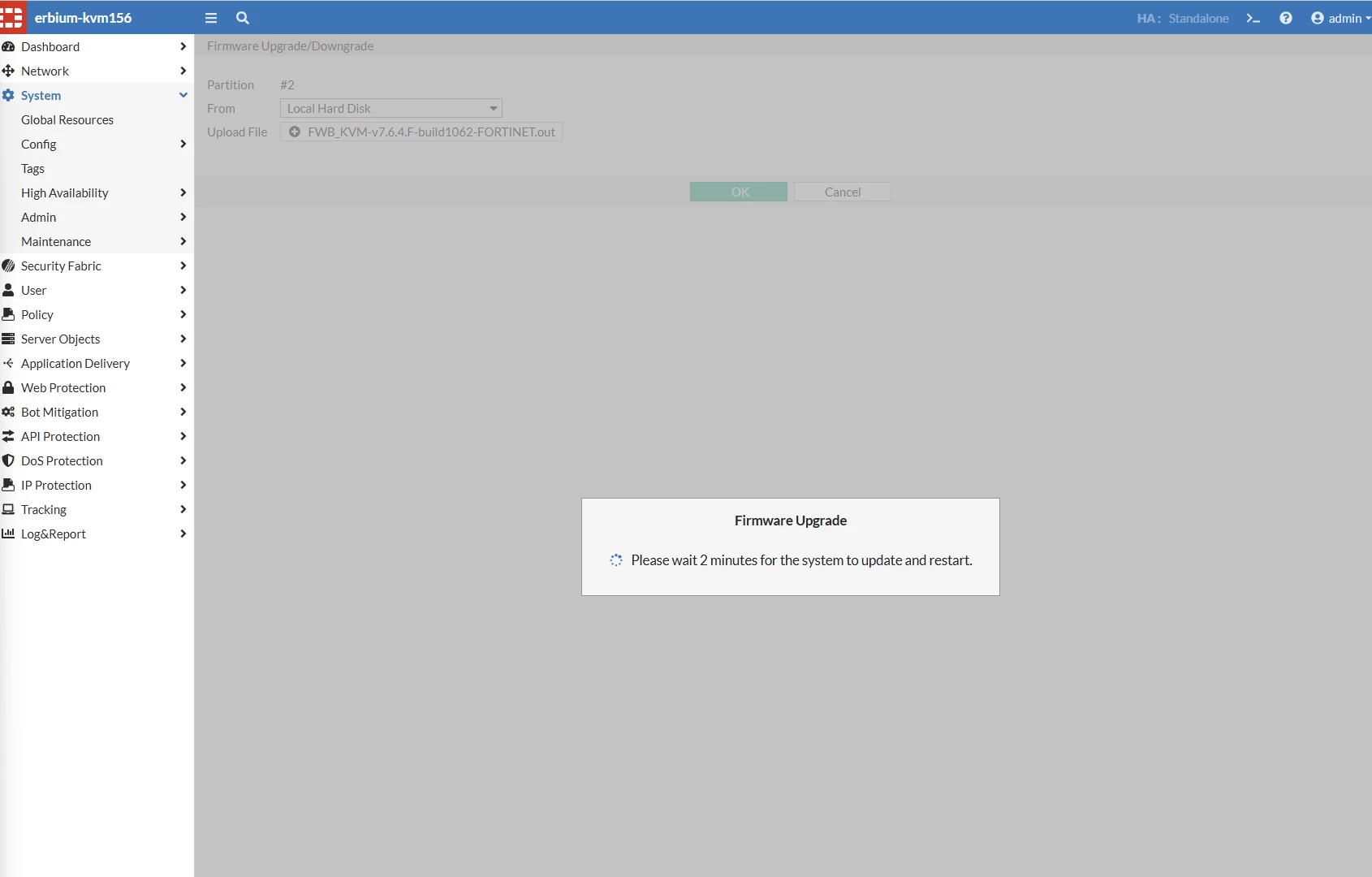The width and height of the screenshot is (1372, 877).
Task: Expand the Tracking chevron
Action: pyautogui.click(x=183, y=509)
